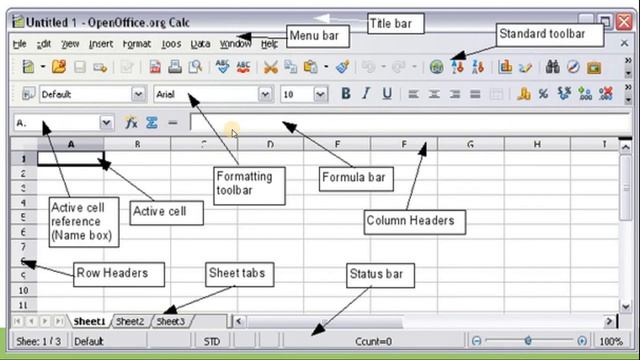
Task: Click the vertical scrollbar down arrow
Action: point(626,307)
